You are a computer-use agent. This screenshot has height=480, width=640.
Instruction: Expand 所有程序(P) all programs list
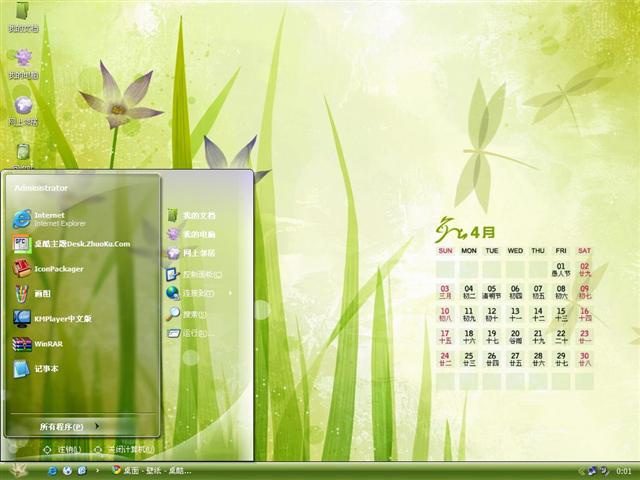[69, 427]
